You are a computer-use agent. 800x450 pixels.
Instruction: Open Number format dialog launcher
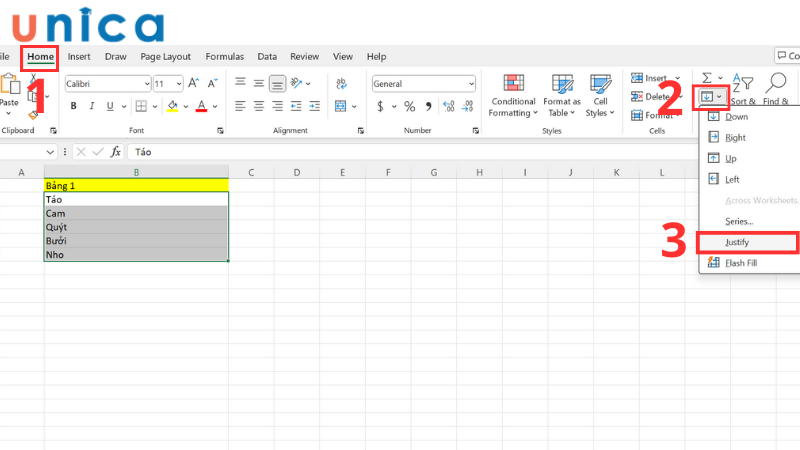(476, 131)
